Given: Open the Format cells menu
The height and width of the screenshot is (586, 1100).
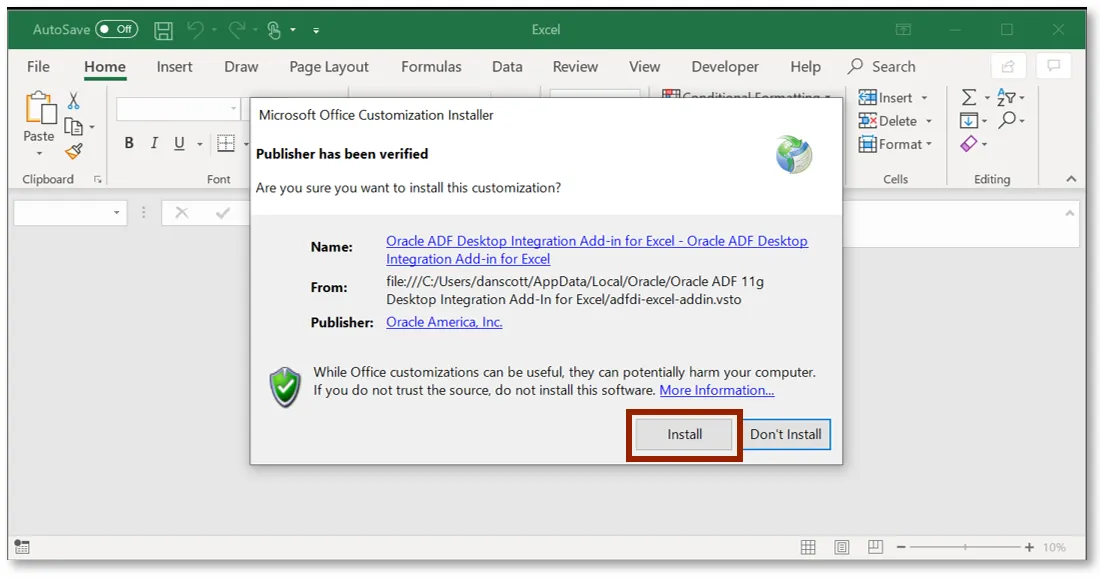Looking at the screenshot, I should [x=895, y=144].
